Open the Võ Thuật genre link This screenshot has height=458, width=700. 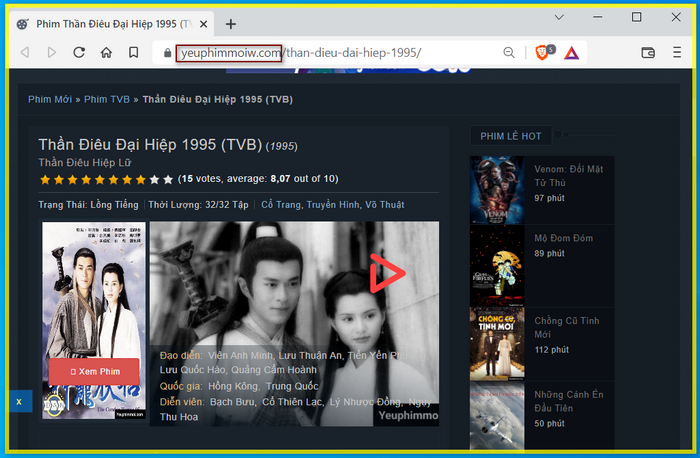(384, 204)
